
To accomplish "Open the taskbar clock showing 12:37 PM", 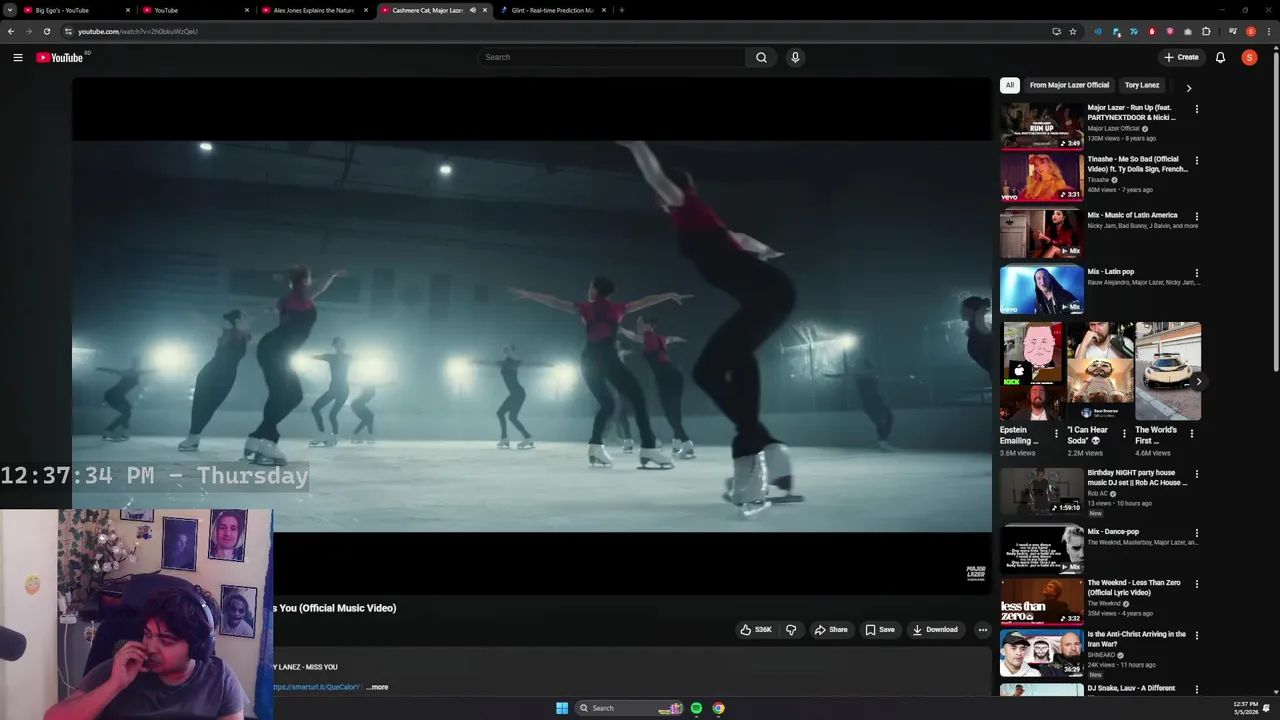I will pos(1245,708).
